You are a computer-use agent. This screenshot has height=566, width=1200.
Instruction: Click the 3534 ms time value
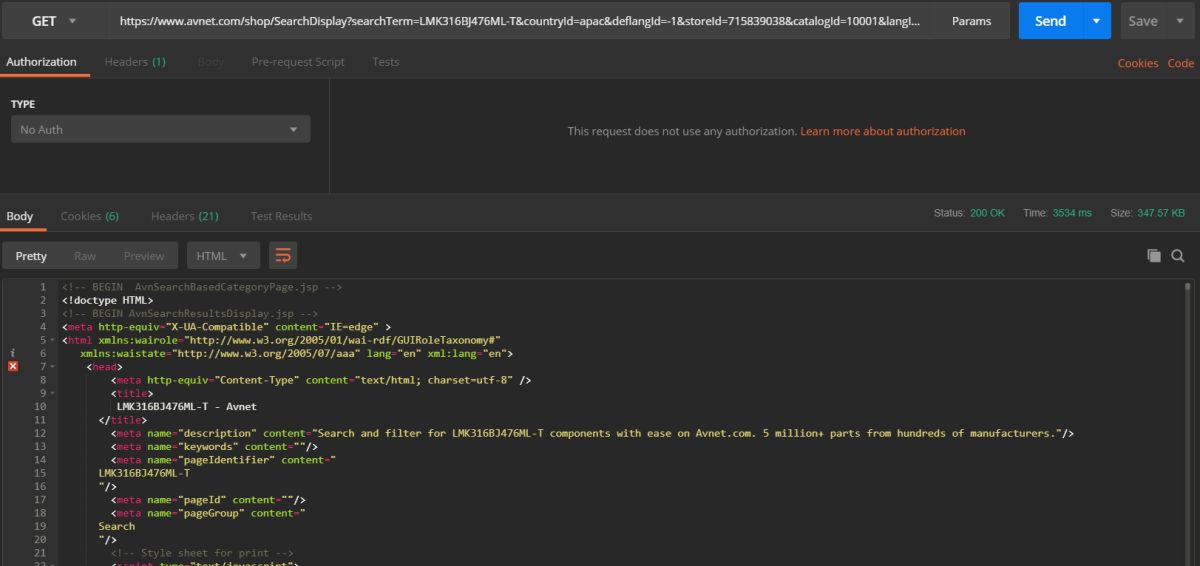pyautogui.click(x=1072, y=213)
